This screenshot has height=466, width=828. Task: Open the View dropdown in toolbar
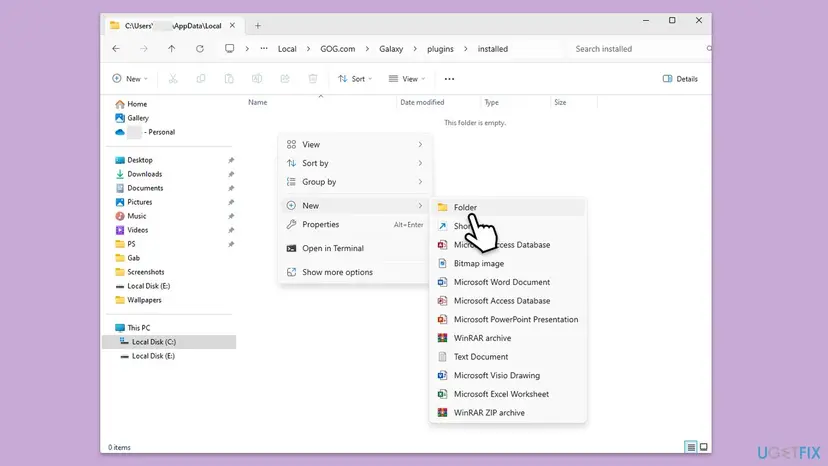pyautogui.click(x=407, y=79)
